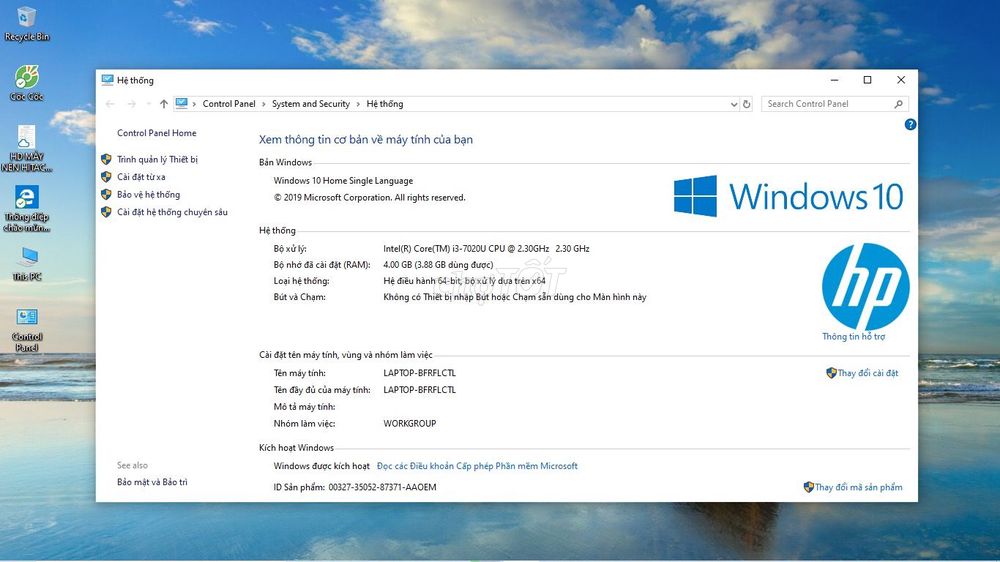Select This PC desktop icon
Viewport: 1000px width, 562px height.
pos(27,264)
